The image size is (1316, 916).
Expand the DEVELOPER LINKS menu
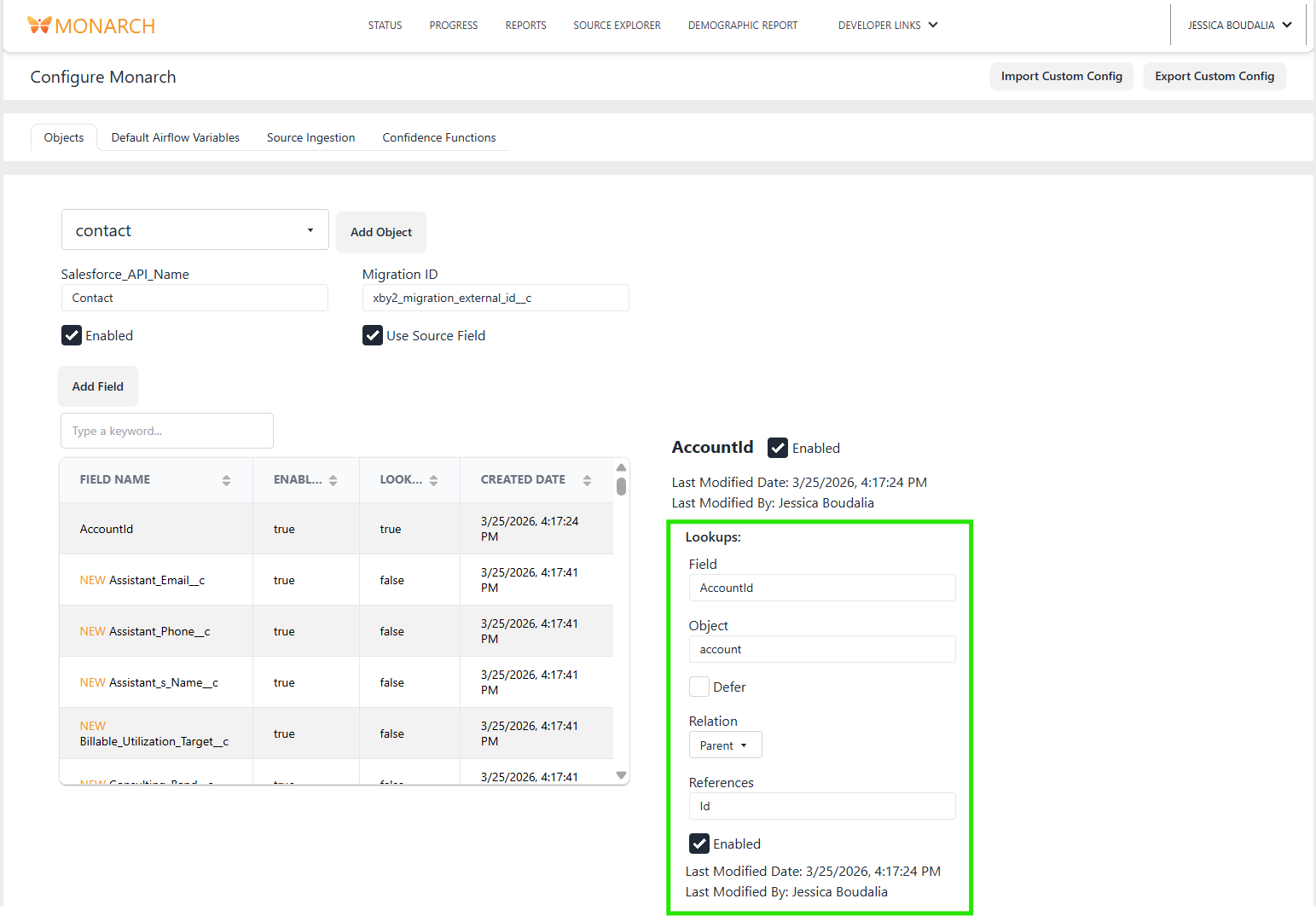888,25
